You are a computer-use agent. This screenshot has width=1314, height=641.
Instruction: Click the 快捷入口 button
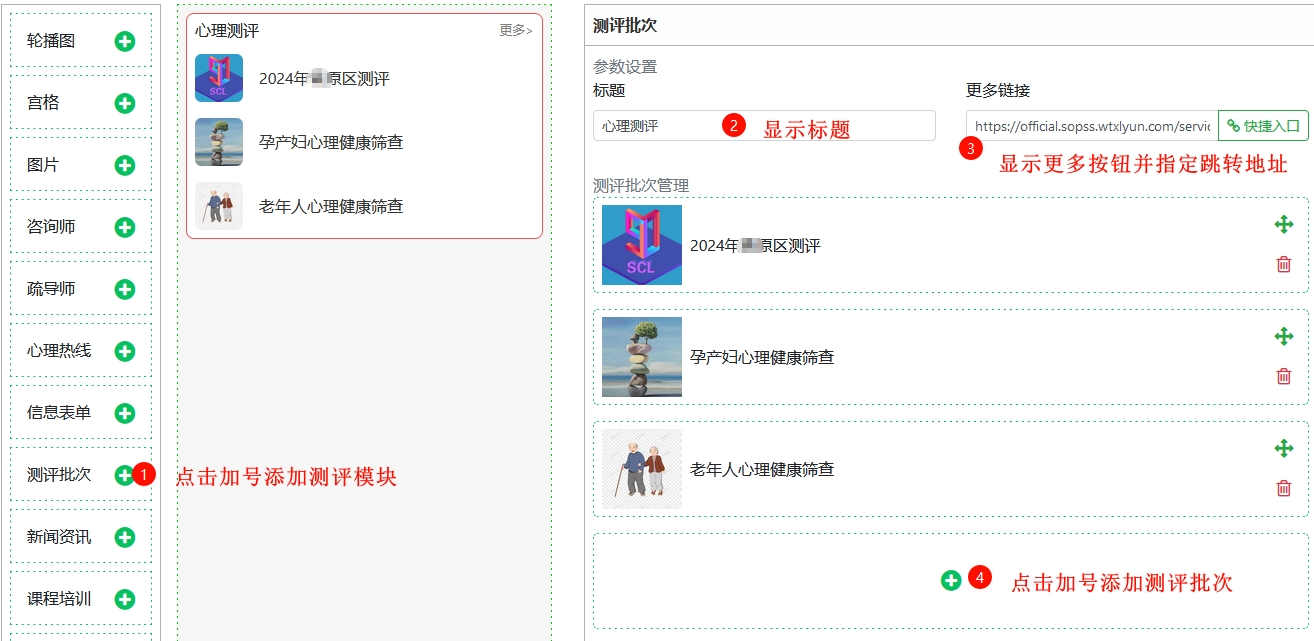coord(1263,126)
